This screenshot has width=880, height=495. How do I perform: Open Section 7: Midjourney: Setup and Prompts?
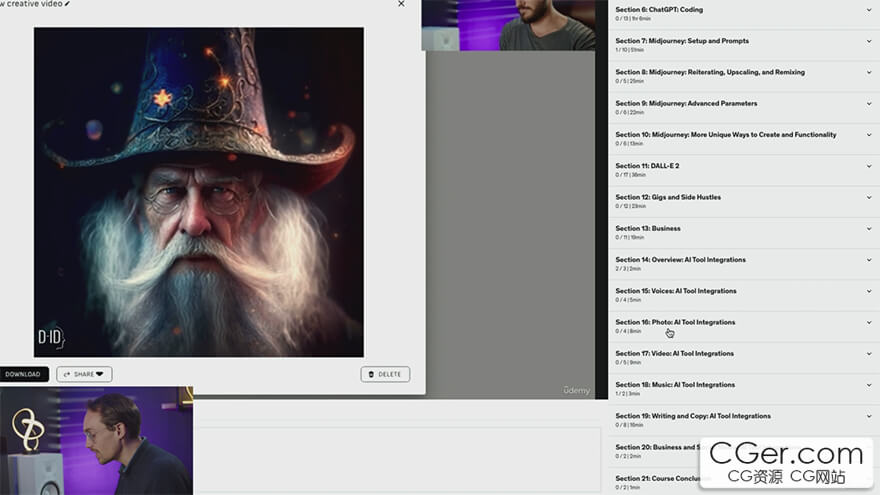coord(682,41)
